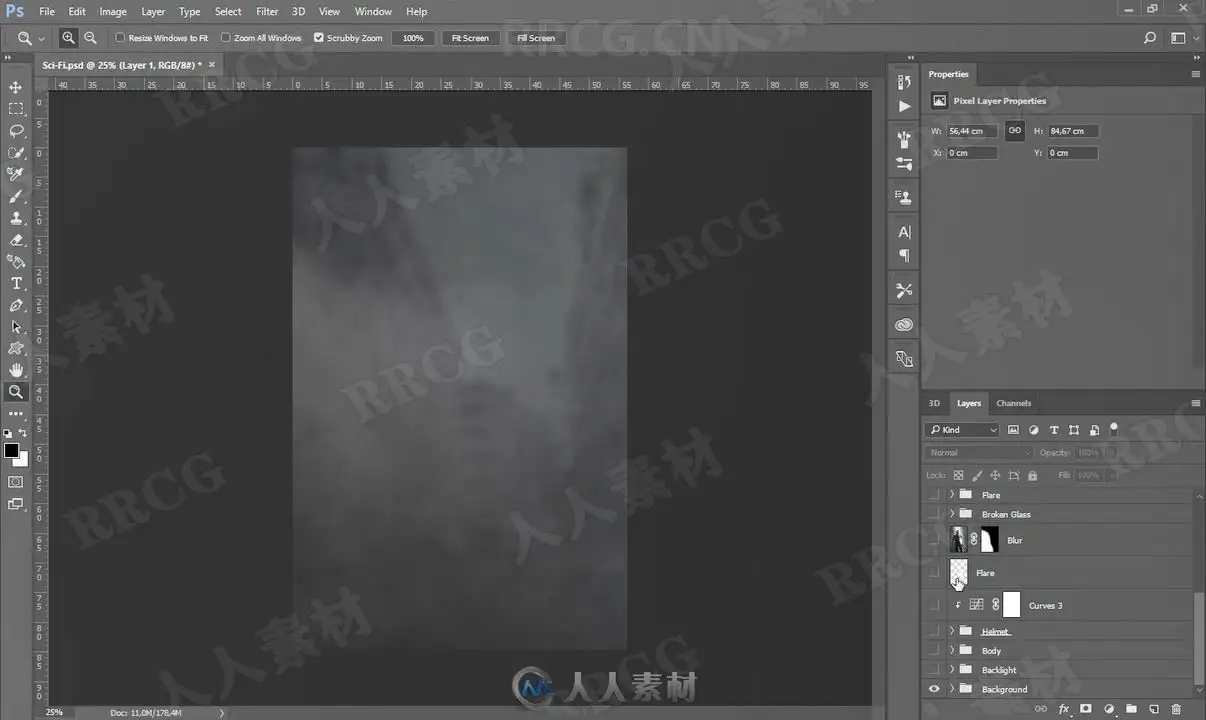Create a new layer
The width and height of the screenshot is (1206, 720).
coord(1154,709)
